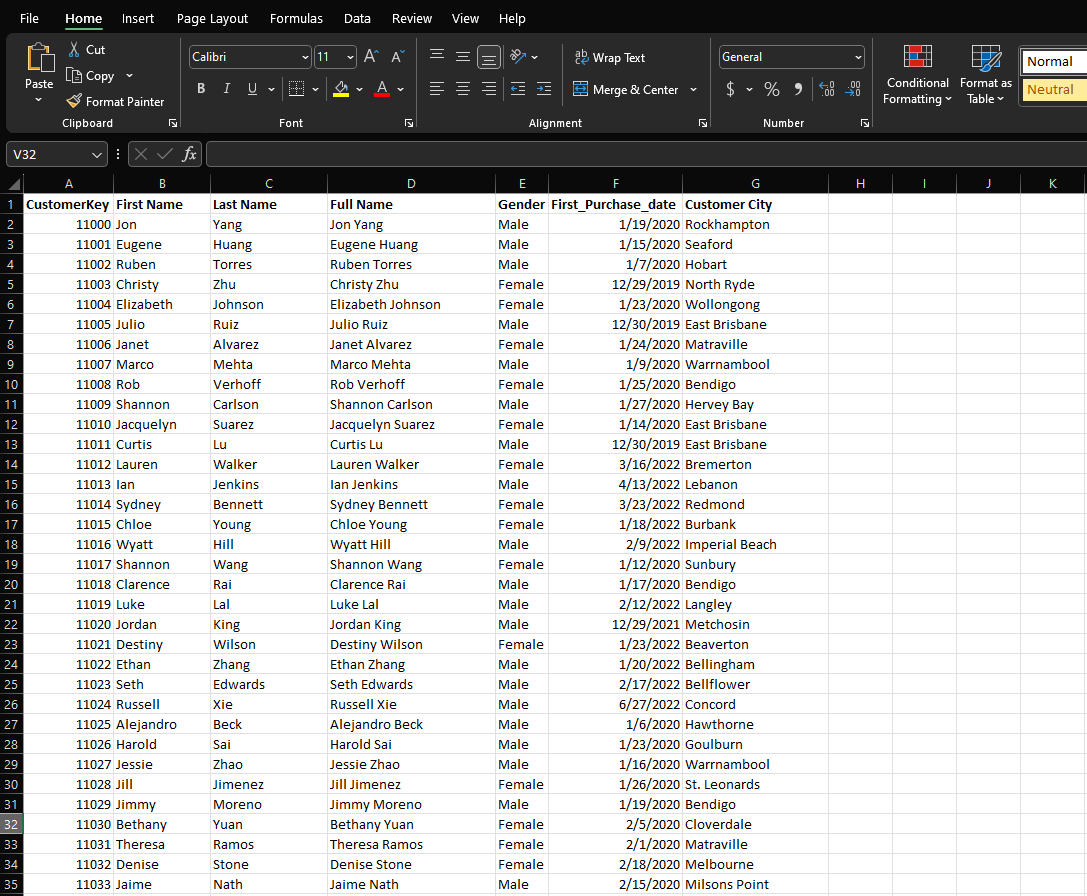Open Conditional Formatting options
Image resolution: width=1087 pixels, height=896 pixels.
point(917,75)
